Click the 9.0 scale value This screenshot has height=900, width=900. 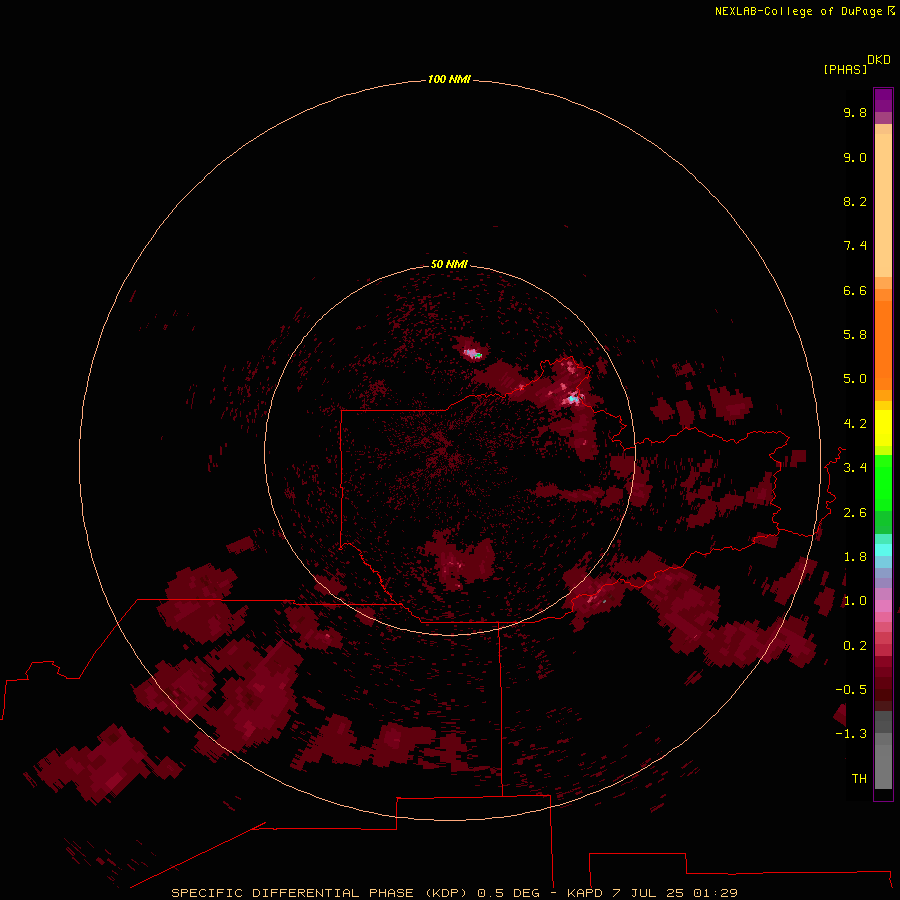point(855,157)
